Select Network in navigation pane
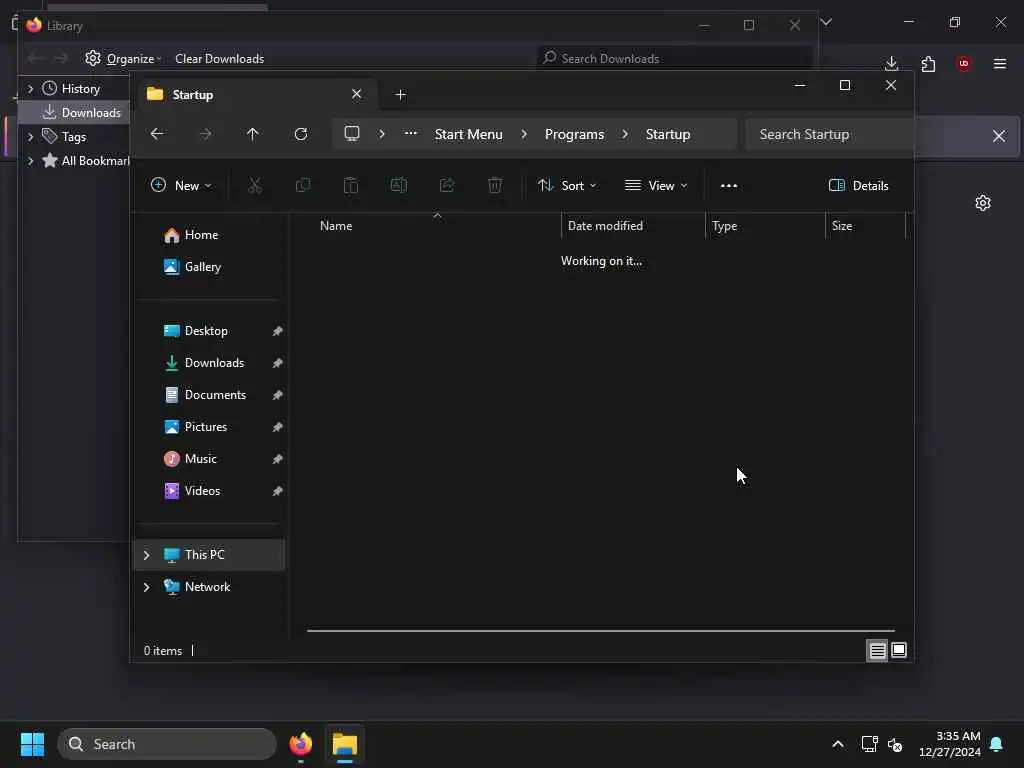1024x768 pixels. click(x=209, y=587)
